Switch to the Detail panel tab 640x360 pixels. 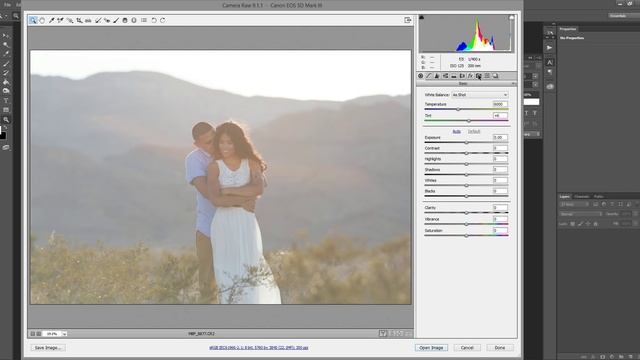pos(437,76)
